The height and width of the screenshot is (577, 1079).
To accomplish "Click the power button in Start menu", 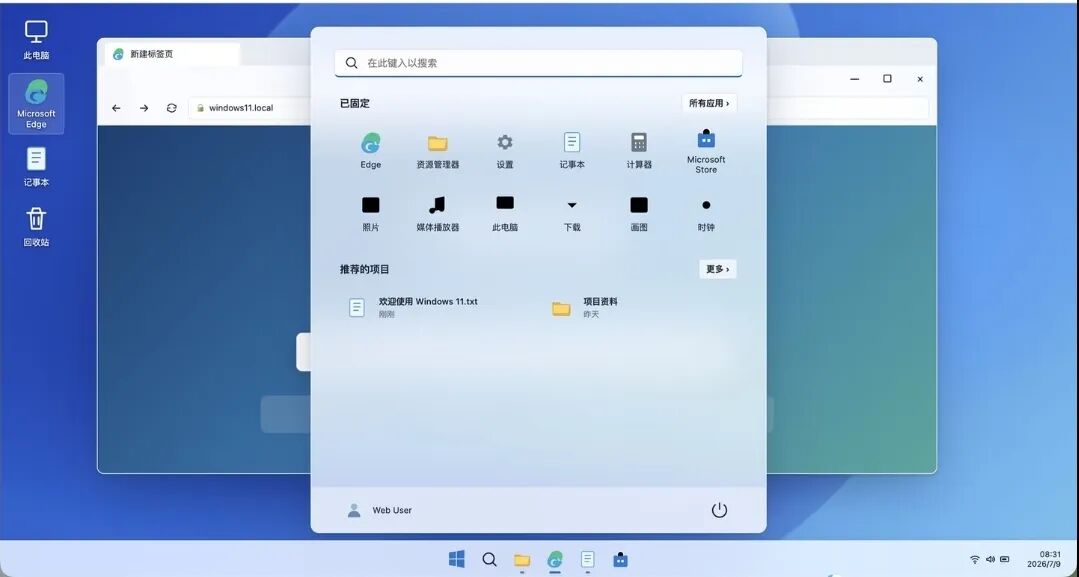I will point(719,510).
